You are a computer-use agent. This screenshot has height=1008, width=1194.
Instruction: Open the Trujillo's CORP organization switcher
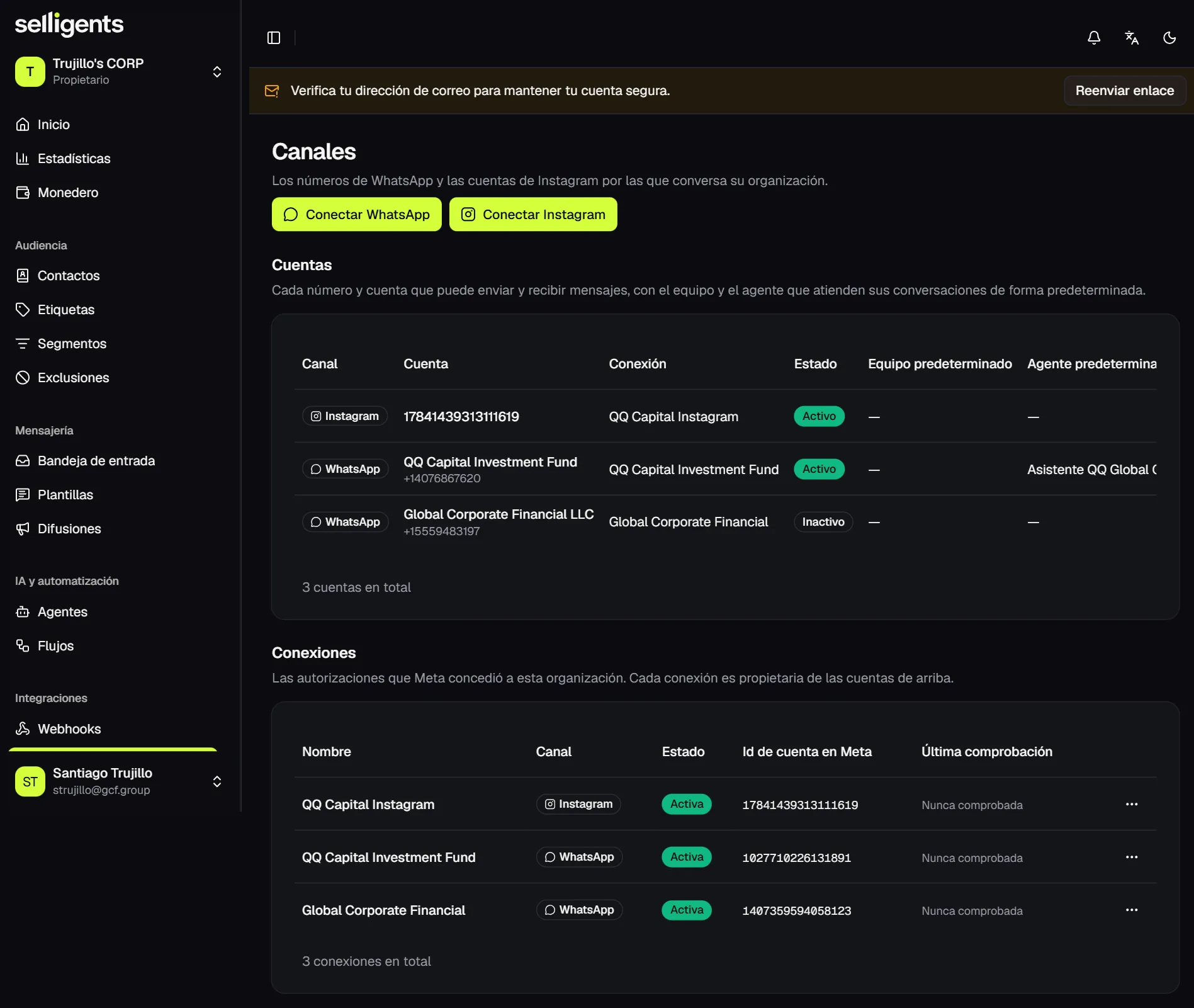[120, 71]
